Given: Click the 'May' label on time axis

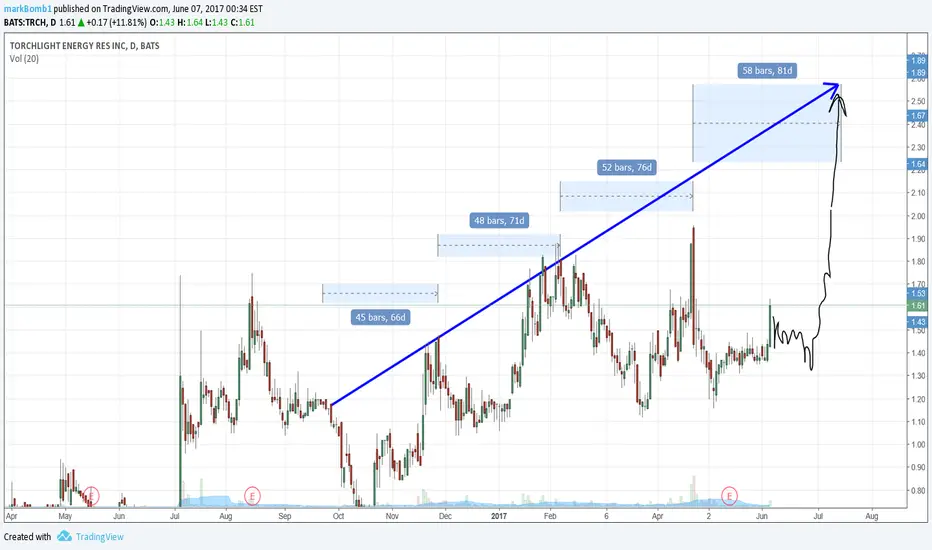Looking at the screenshot, I should pos(65,516).
